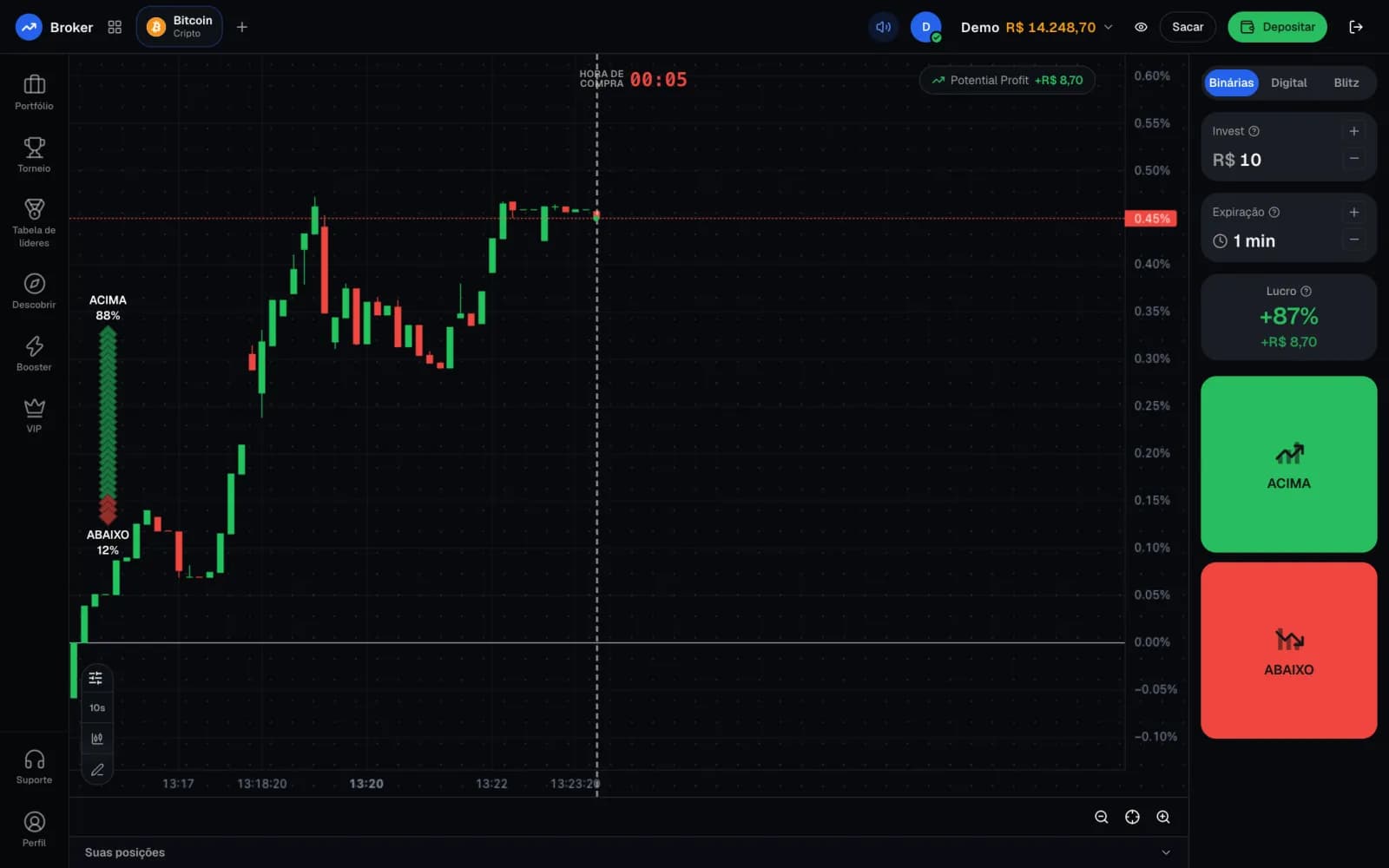This screenshot has height=868, width=1389.
Task: Switch to the Blitz tab
Action: 1346,82
